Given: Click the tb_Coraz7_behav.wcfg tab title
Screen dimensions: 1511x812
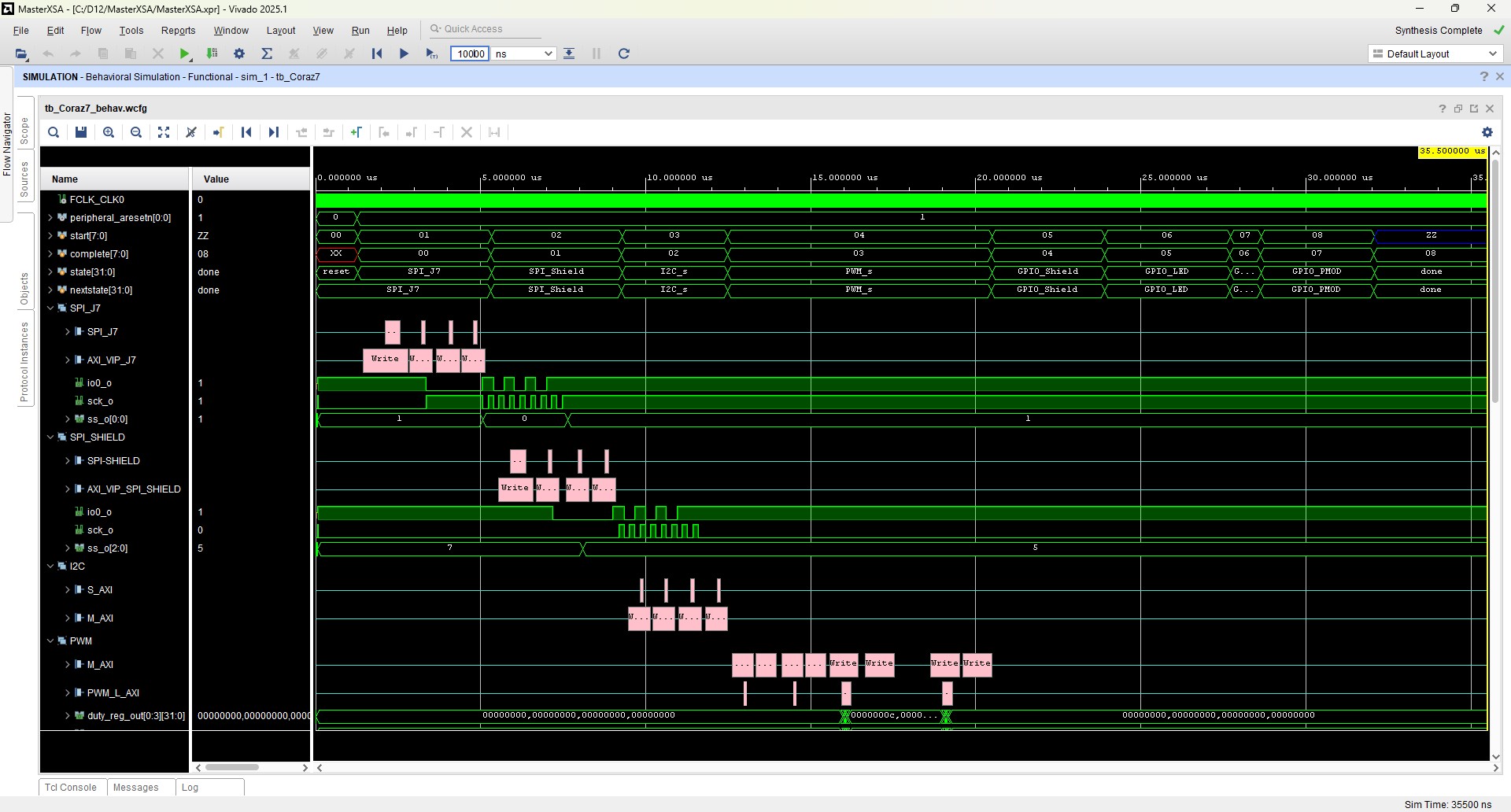Looking at the screenshot, I should pyautogui.click(x=96, y=109).
